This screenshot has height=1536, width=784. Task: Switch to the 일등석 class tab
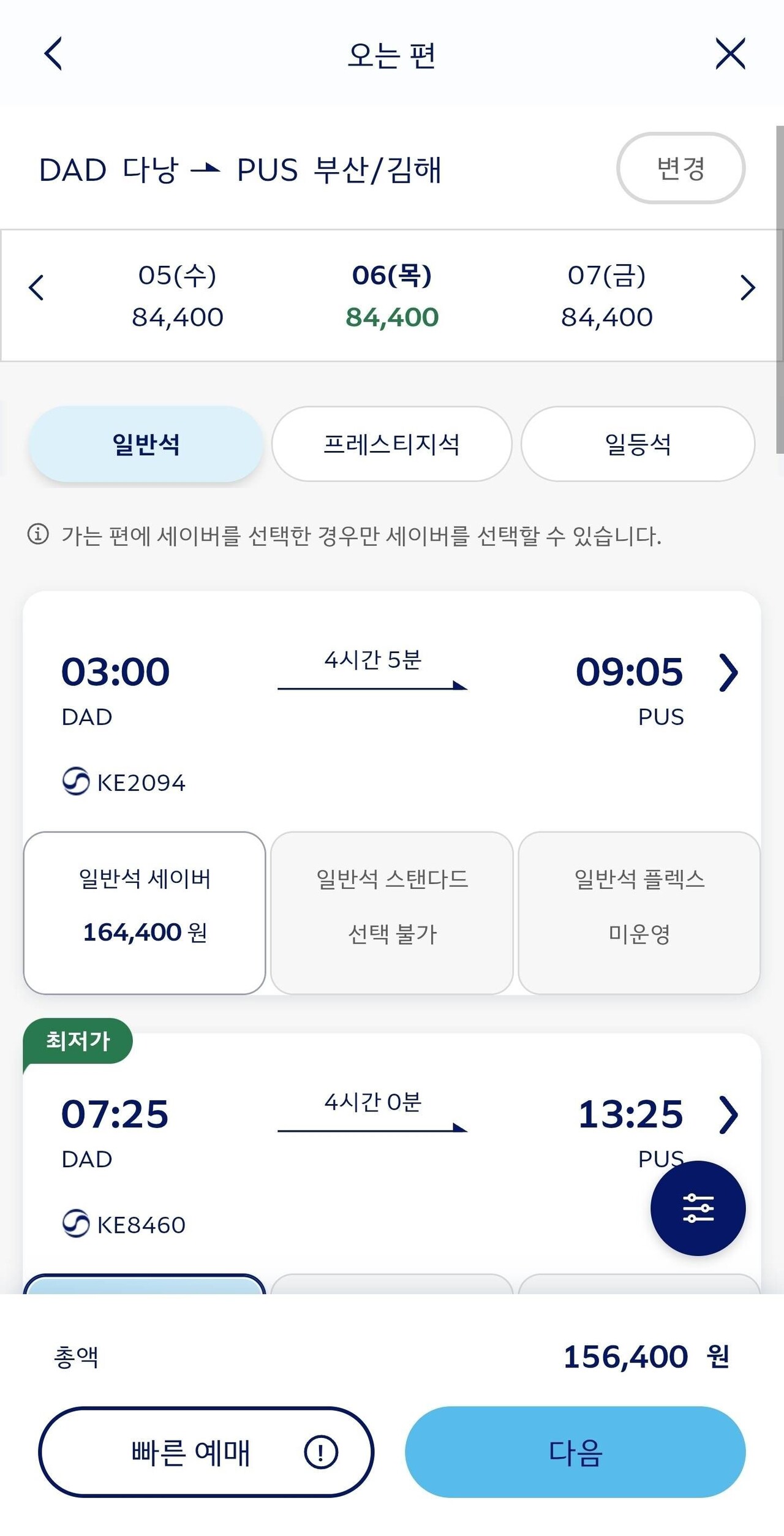638,444
